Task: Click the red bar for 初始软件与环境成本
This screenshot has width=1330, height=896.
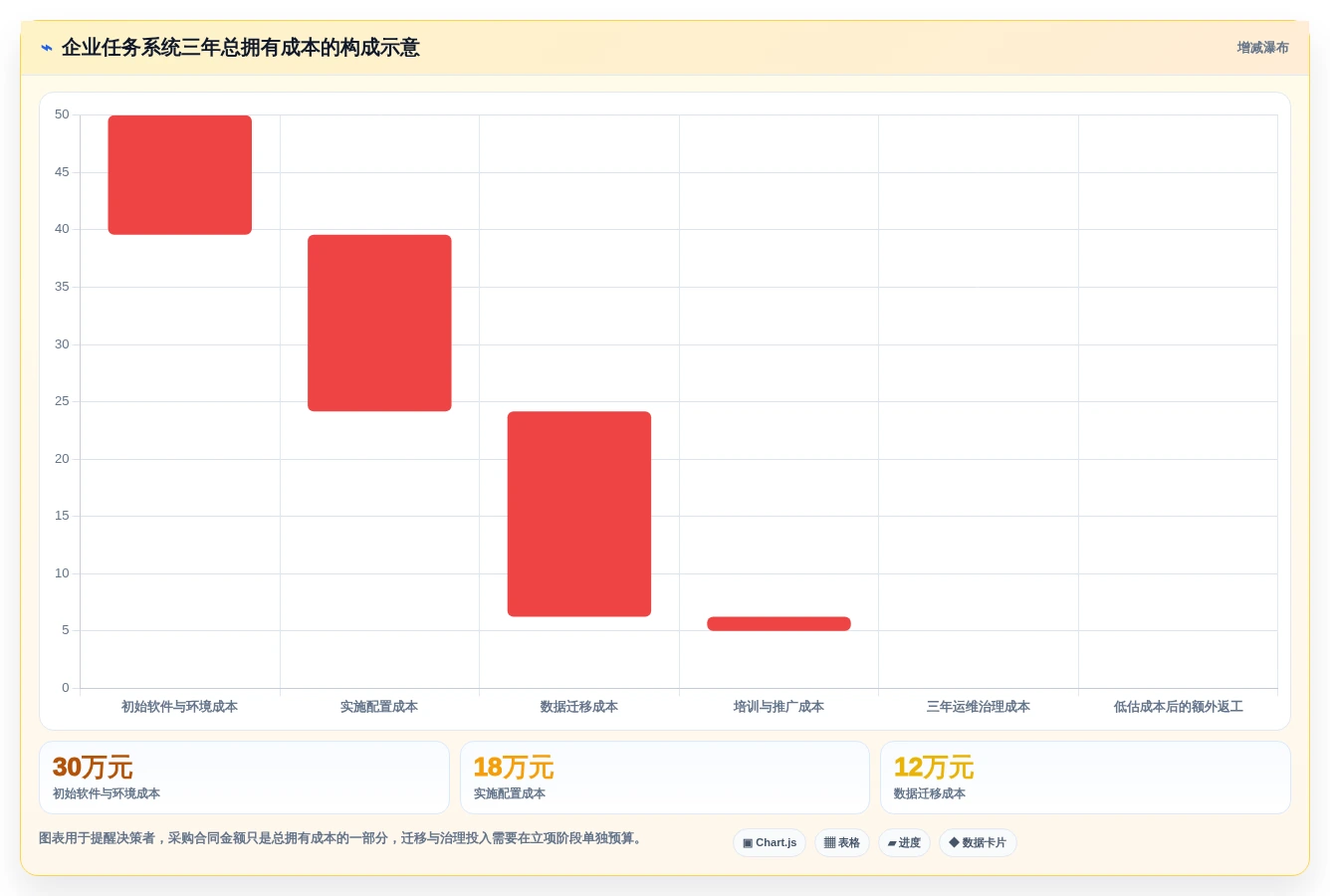Action: (x=180, y=175)
